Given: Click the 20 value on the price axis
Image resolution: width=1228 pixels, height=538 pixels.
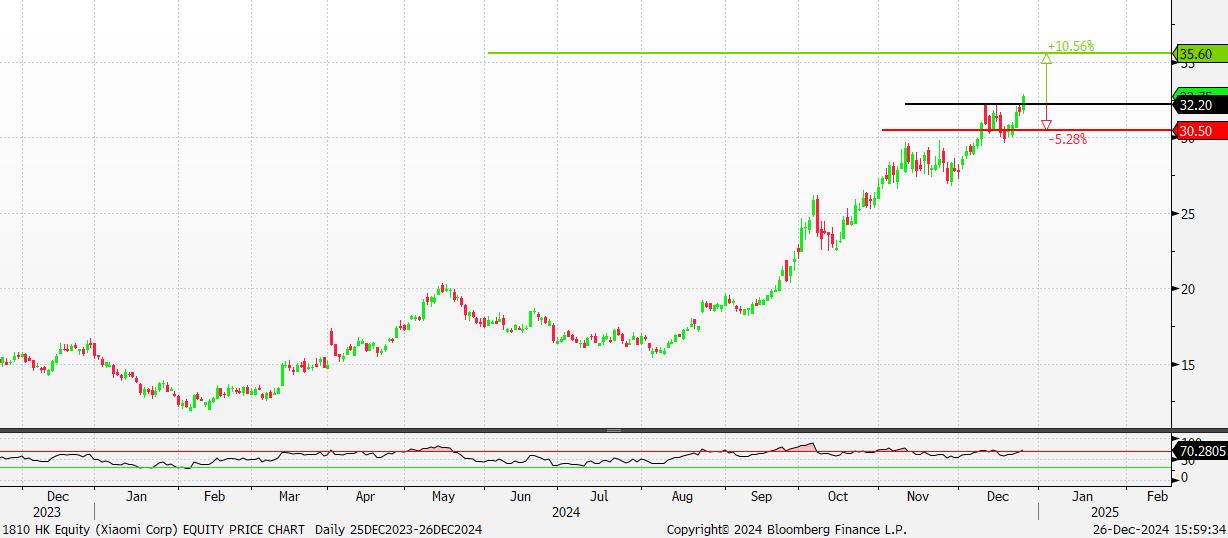Looking at the screenshot, I should tap(1188, 289).
